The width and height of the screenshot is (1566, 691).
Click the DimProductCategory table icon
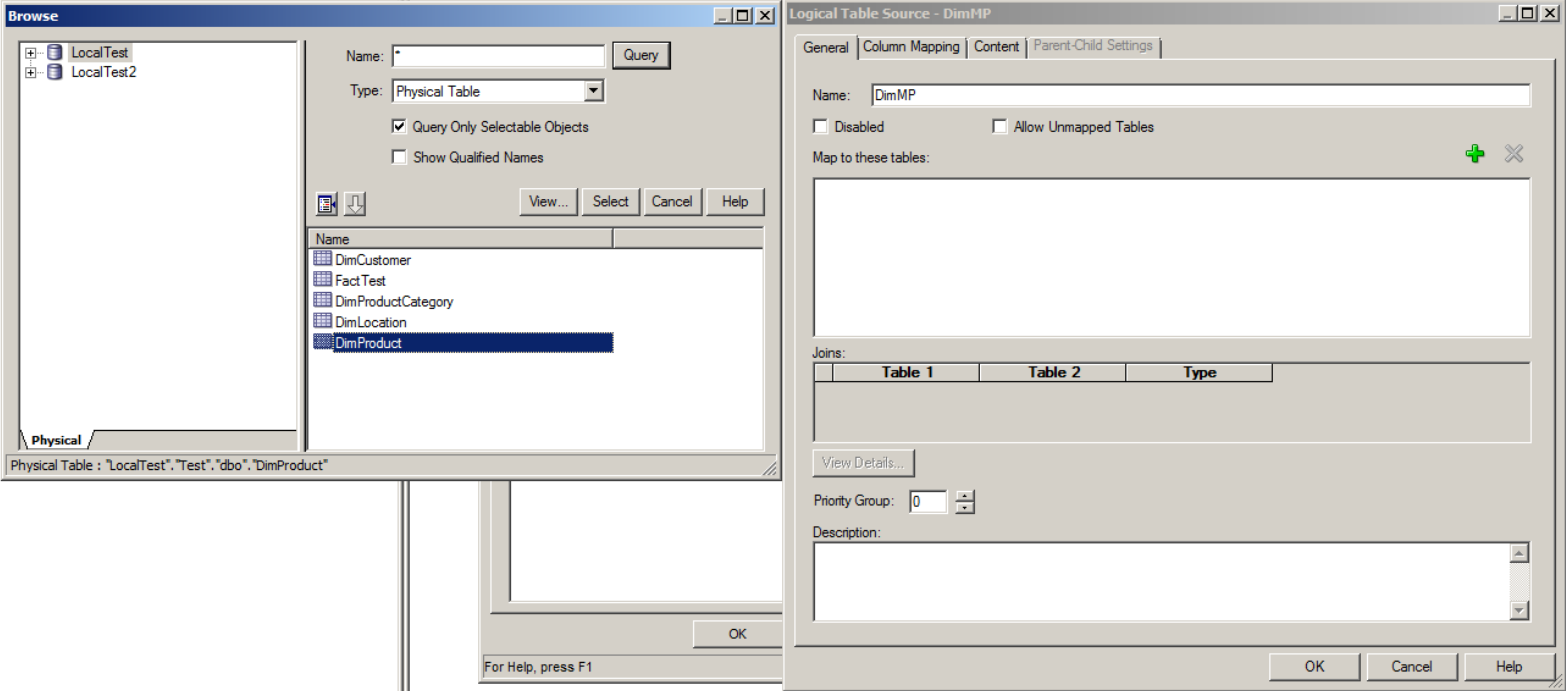[x=322, y=300]
